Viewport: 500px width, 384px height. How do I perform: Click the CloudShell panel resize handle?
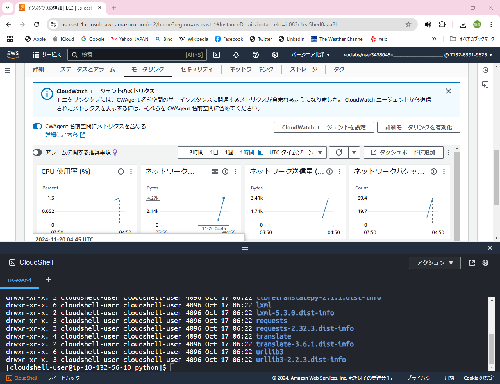click(x=245, y=248)
